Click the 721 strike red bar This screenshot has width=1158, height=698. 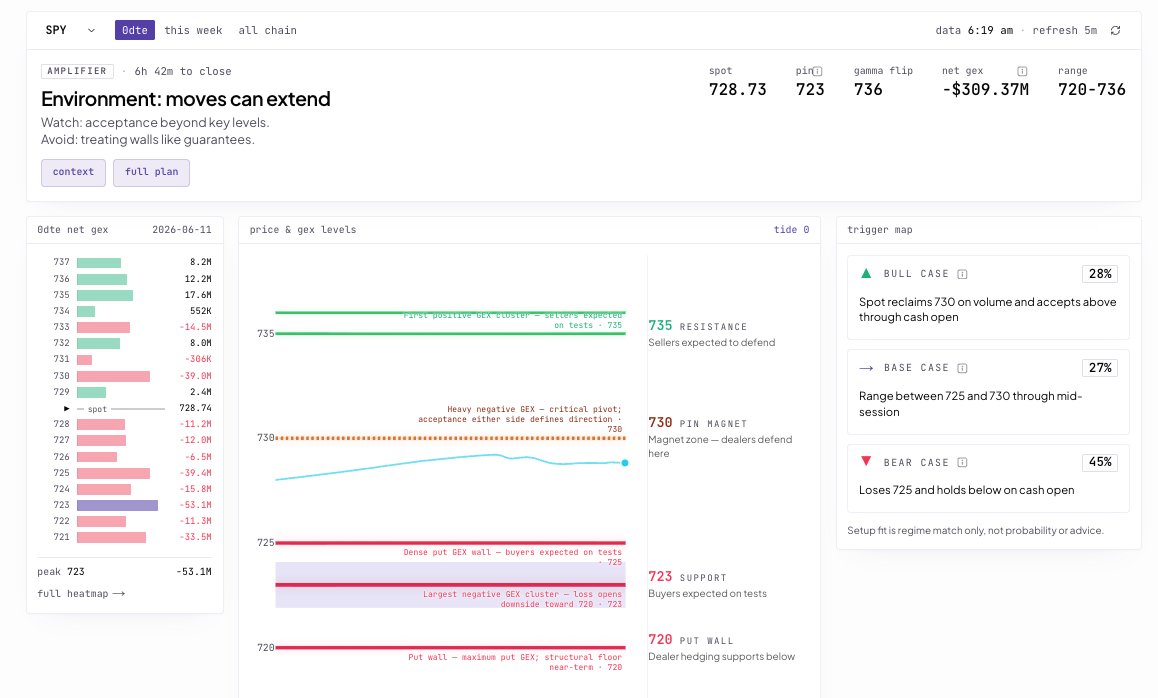pyautogui.click(x=111, y=537)
